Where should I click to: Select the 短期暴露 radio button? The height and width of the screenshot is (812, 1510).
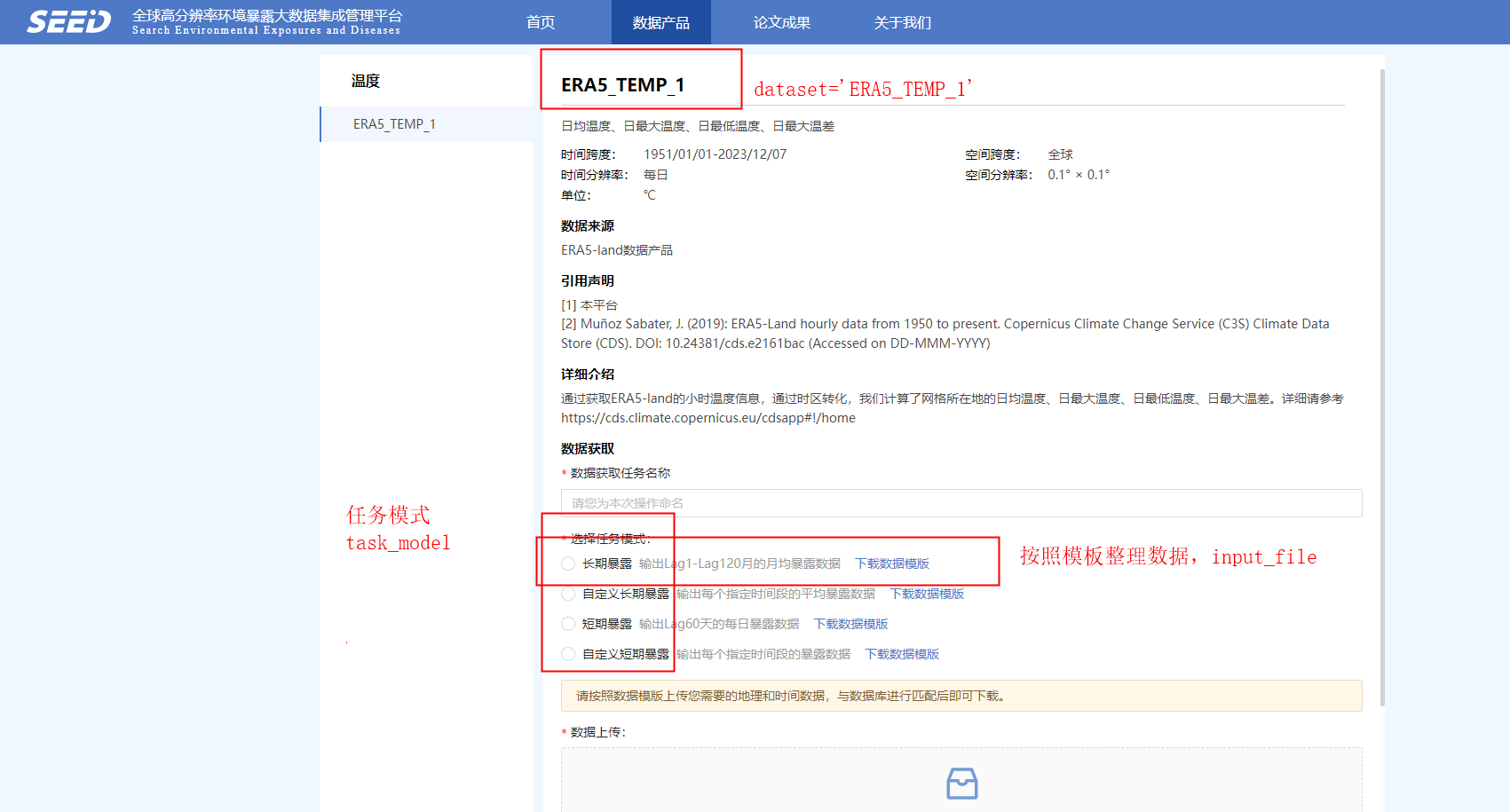(x=568, y=624)
